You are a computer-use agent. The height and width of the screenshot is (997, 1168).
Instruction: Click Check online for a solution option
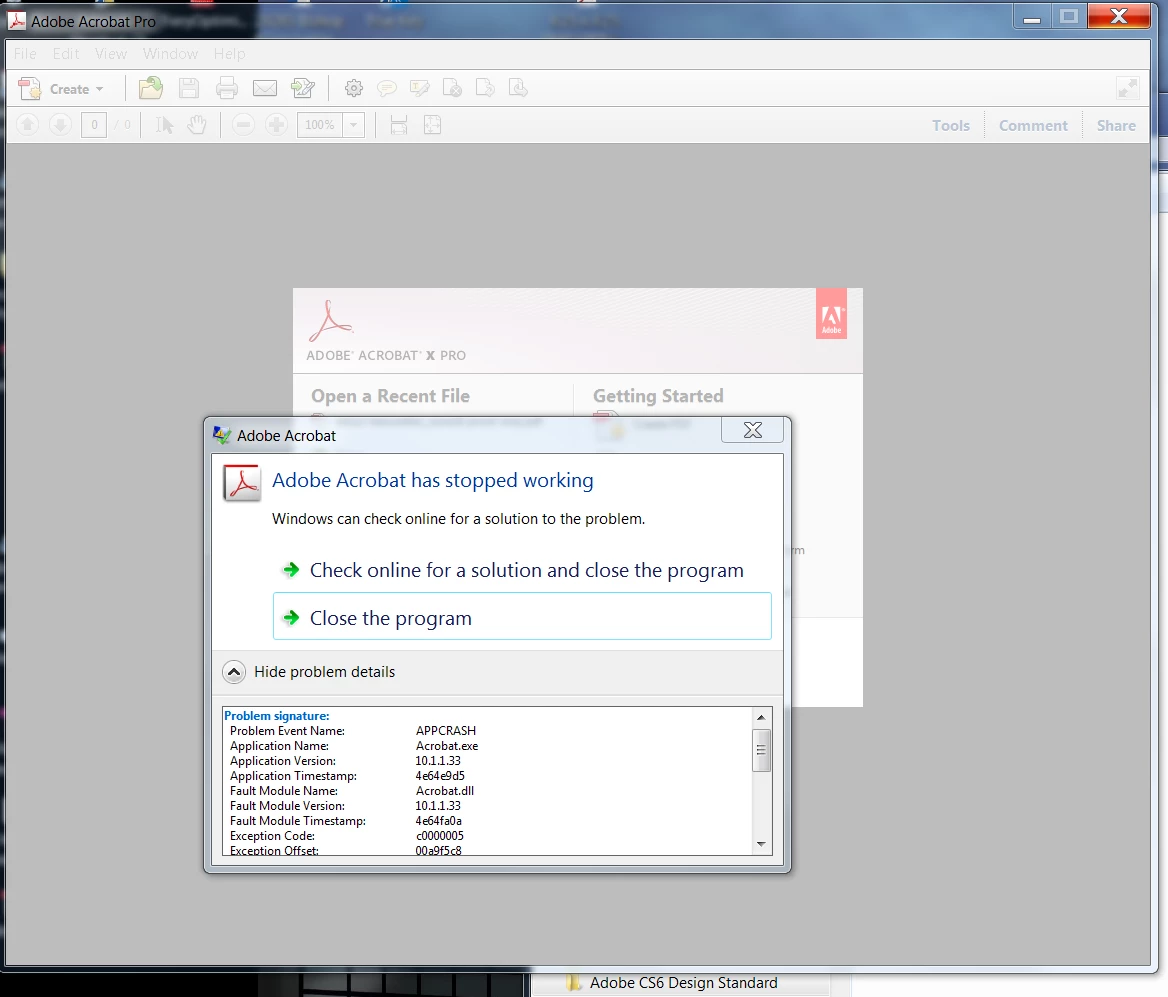521,570
